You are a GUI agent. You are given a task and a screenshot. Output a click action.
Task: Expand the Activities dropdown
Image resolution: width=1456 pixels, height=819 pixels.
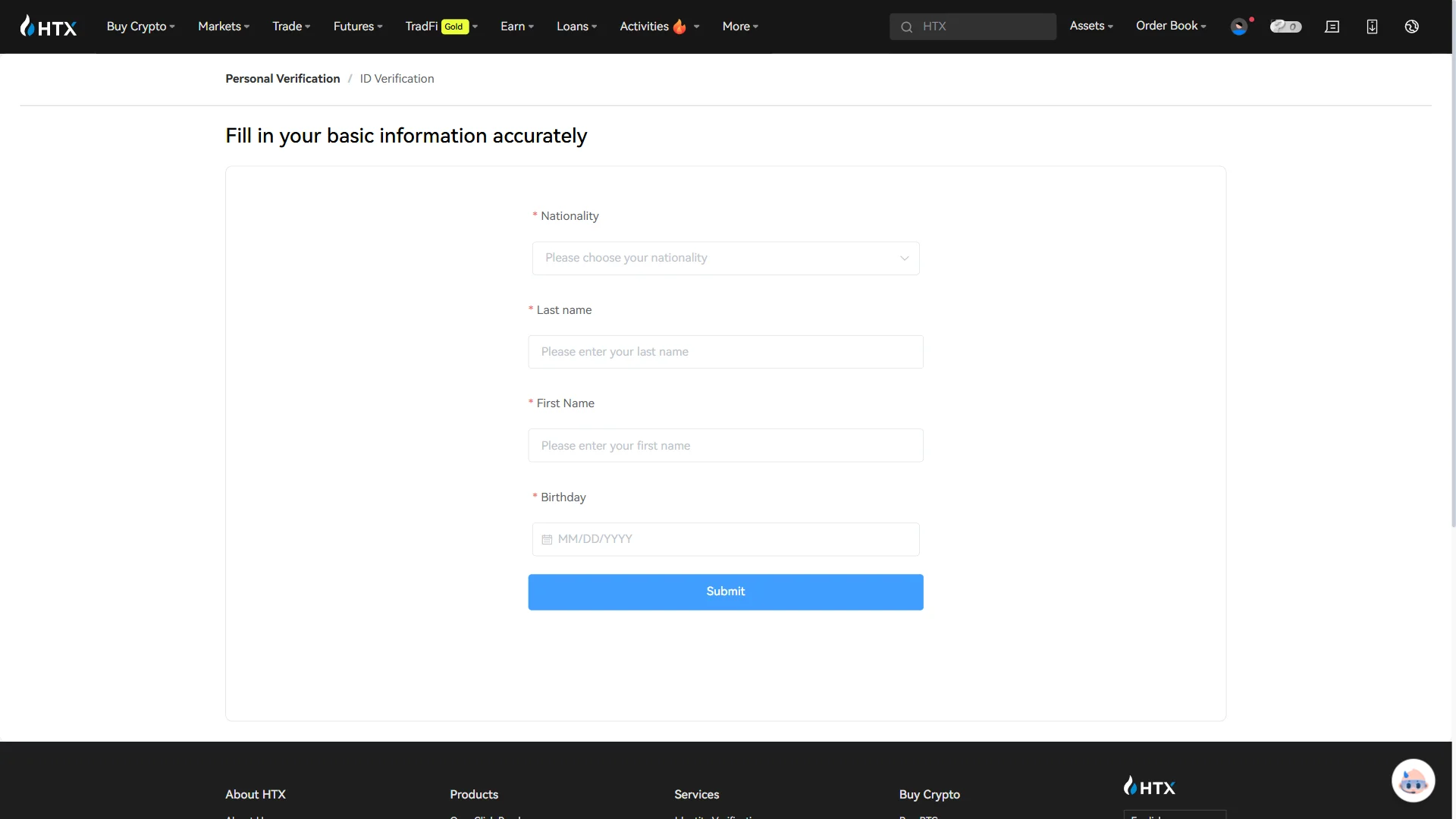(x=659, y=27)
